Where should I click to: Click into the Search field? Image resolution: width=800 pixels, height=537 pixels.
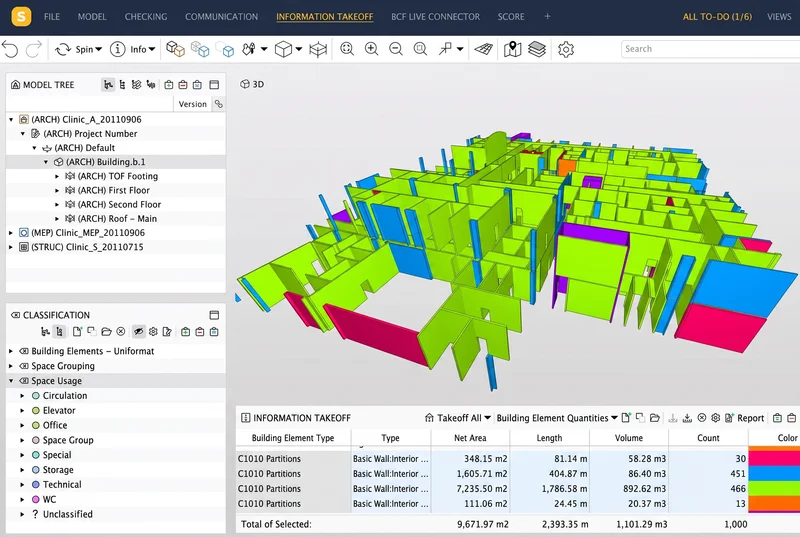[710, 49]
